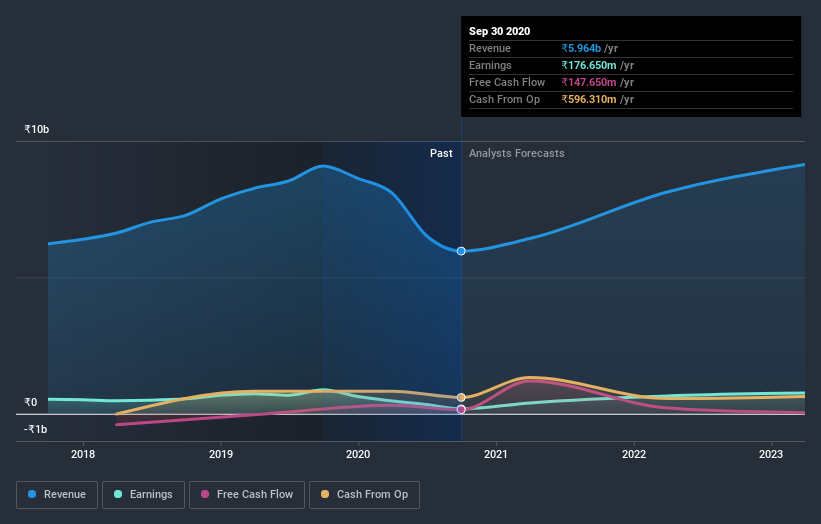This screenshot has height=524, width=821.
Task: Toggle the Earnings series legend button
Action: coord(143,495)
